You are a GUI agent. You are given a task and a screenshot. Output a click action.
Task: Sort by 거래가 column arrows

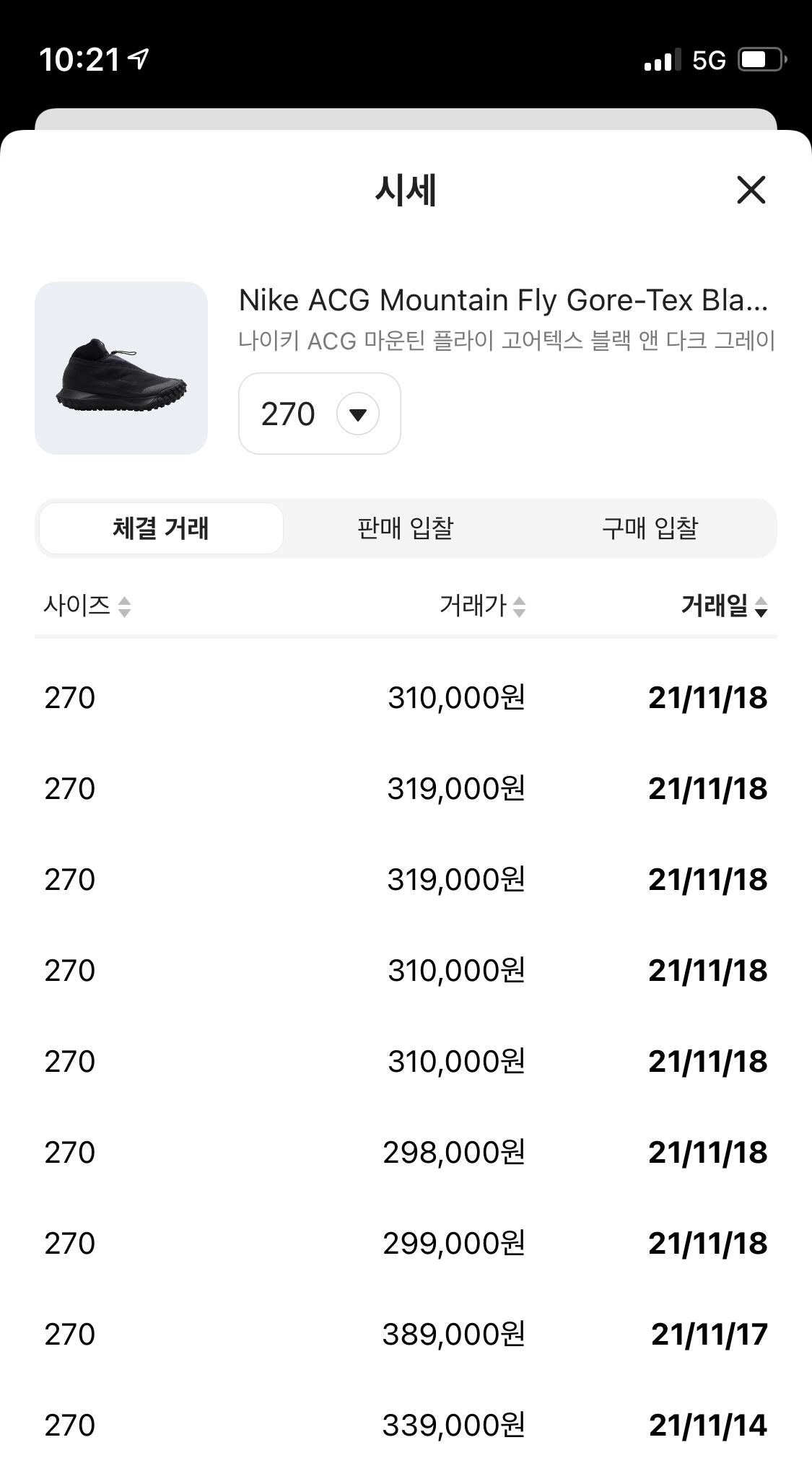[x=519, y=606]
